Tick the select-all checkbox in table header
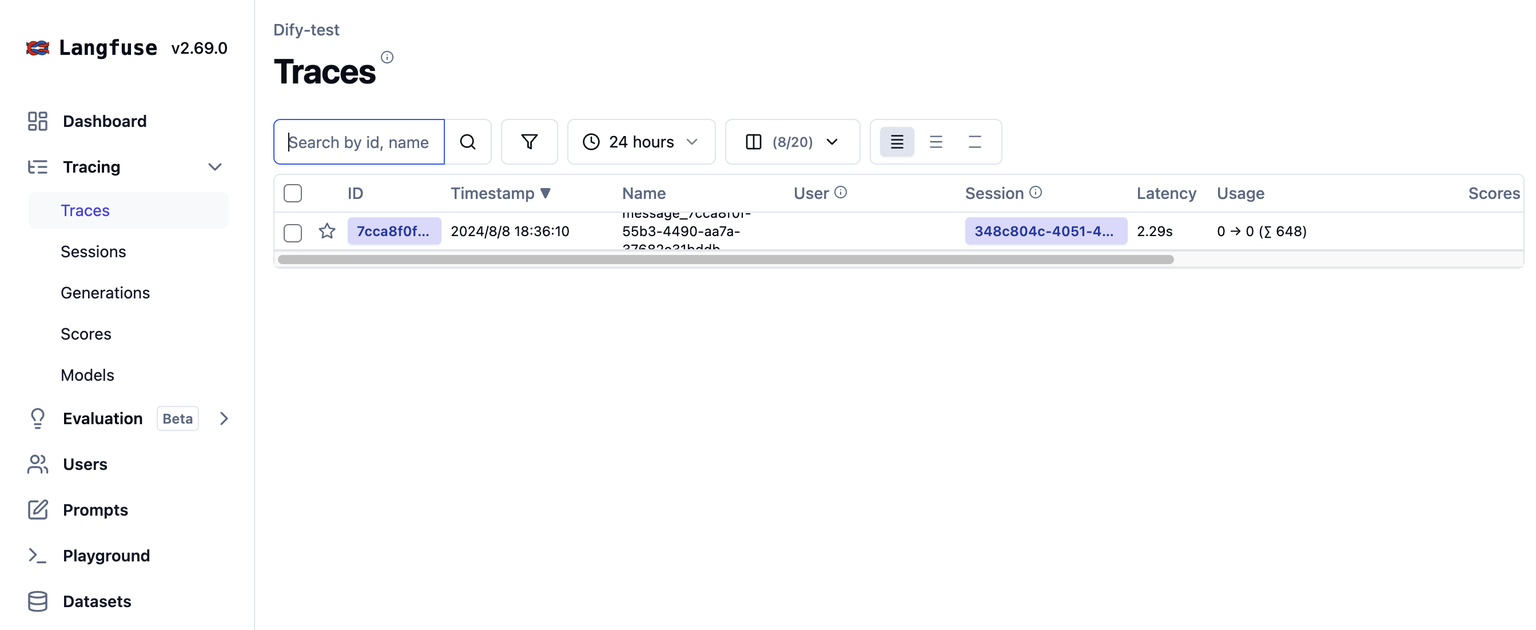 [x=293, y=193]
